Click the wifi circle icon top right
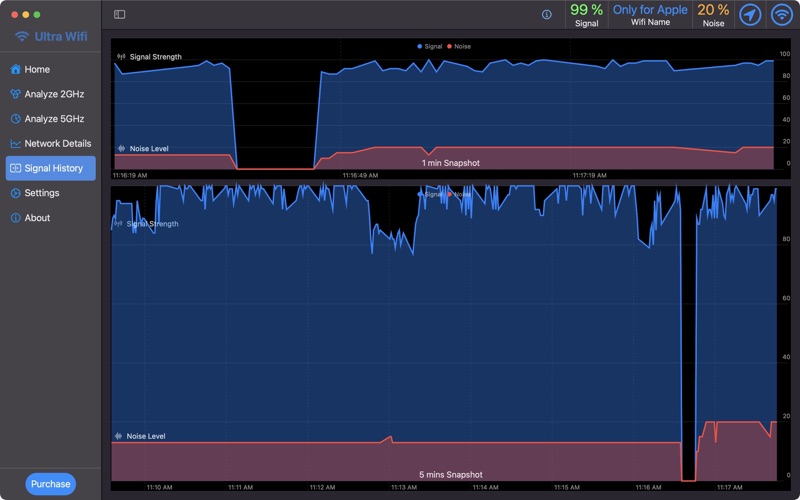The height and width of the screenshot is (500, 800). (782, 14)
